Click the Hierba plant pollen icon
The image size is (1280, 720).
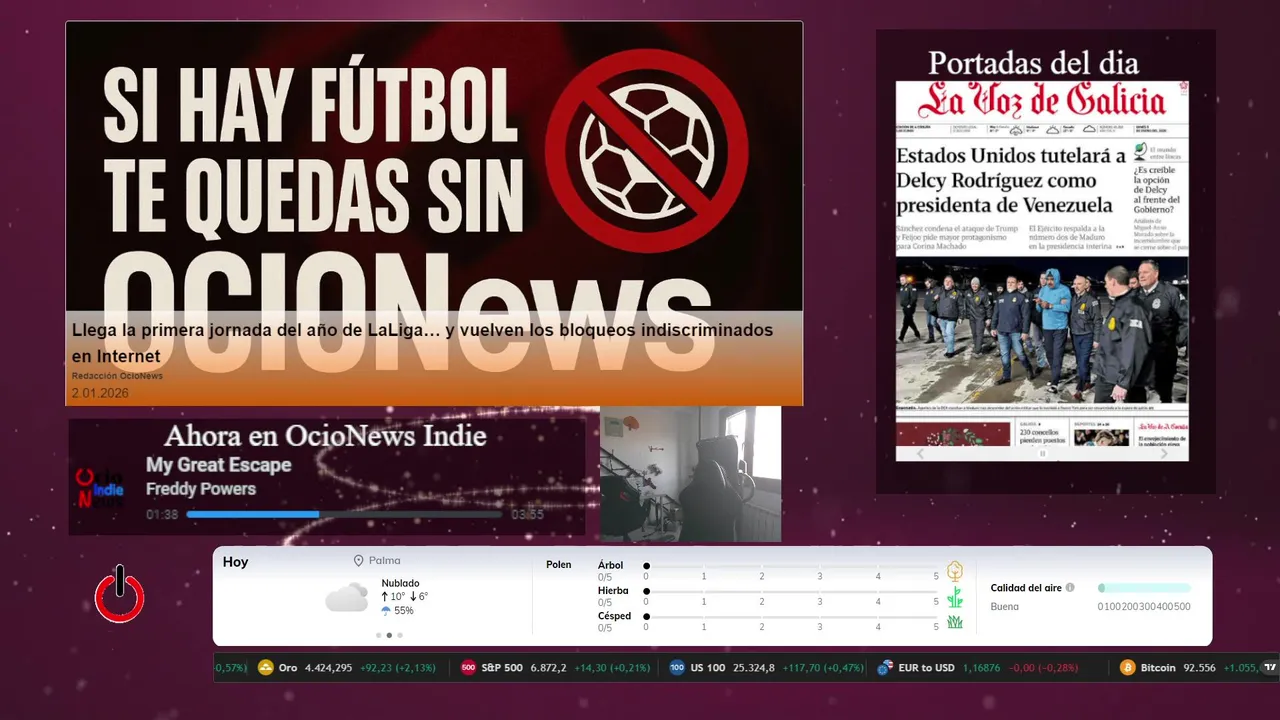955,597
